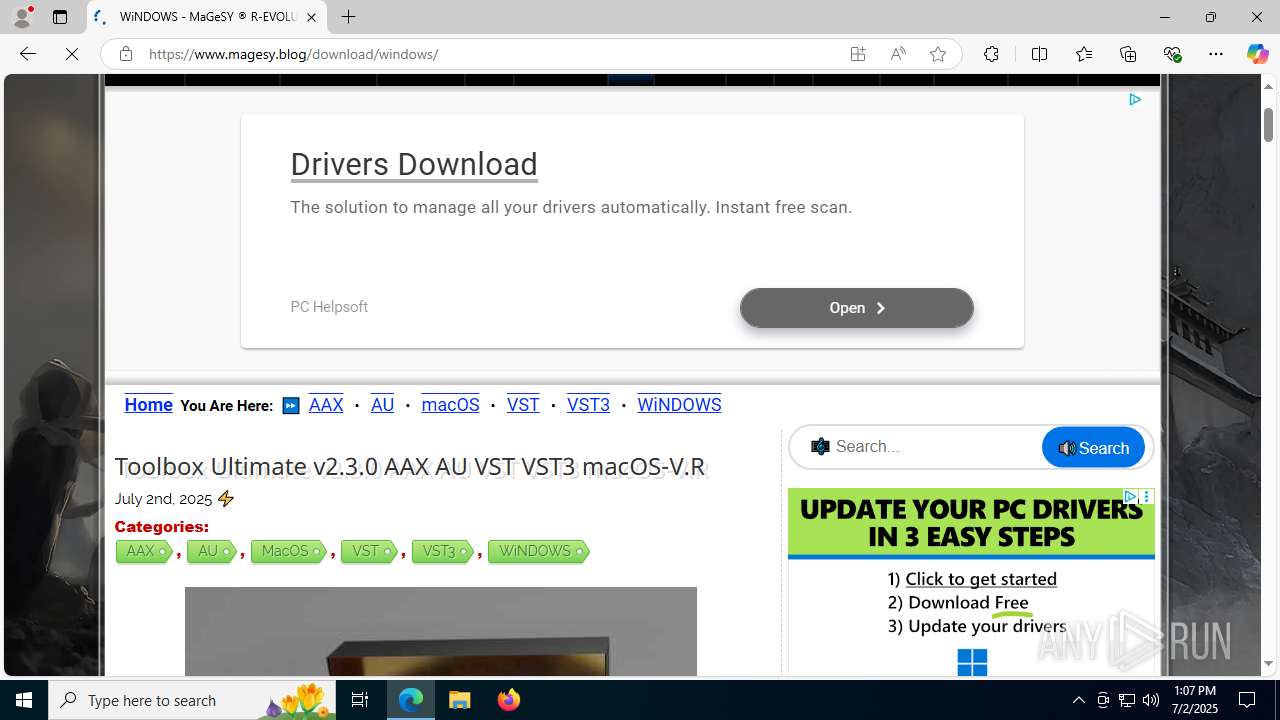Click the taskbar search box
1280x720 pixels.
(x=193, y=700)
